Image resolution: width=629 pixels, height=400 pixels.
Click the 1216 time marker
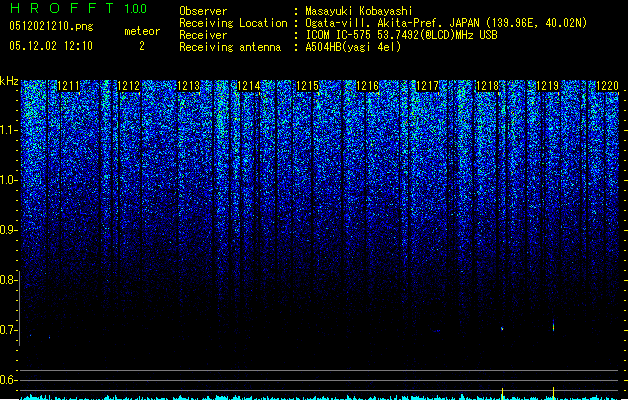tap(368, 86)
